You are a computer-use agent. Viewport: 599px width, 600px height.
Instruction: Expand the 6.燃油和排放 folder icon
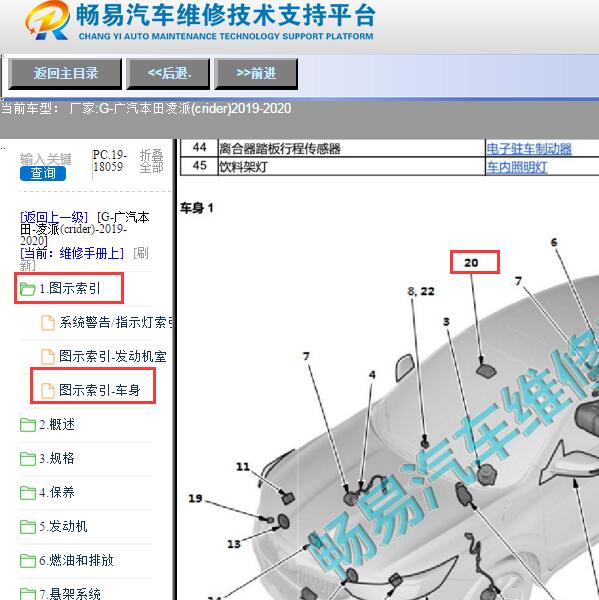point(28,561)
